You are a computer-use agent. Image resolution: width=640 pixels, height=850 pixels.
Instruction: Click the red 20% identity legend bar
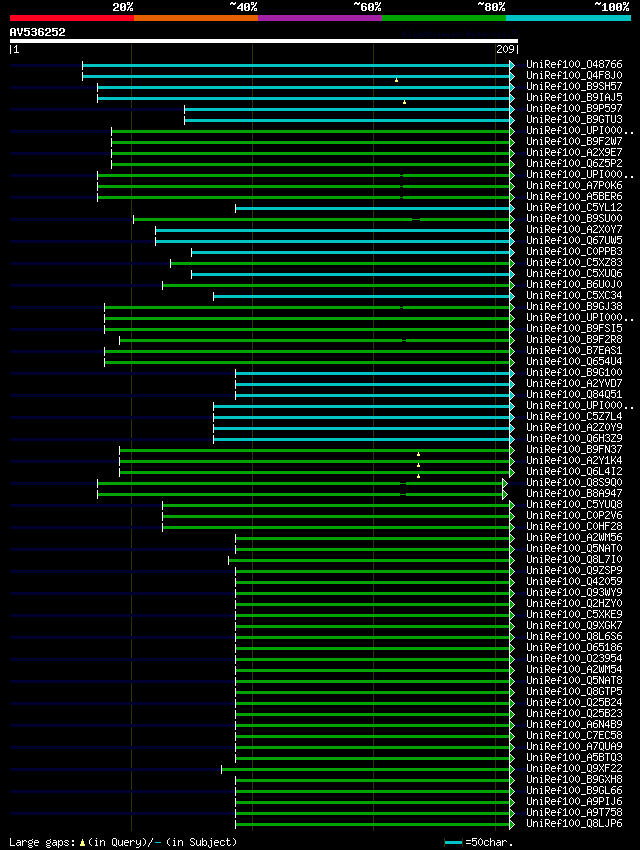coord(72,18)
